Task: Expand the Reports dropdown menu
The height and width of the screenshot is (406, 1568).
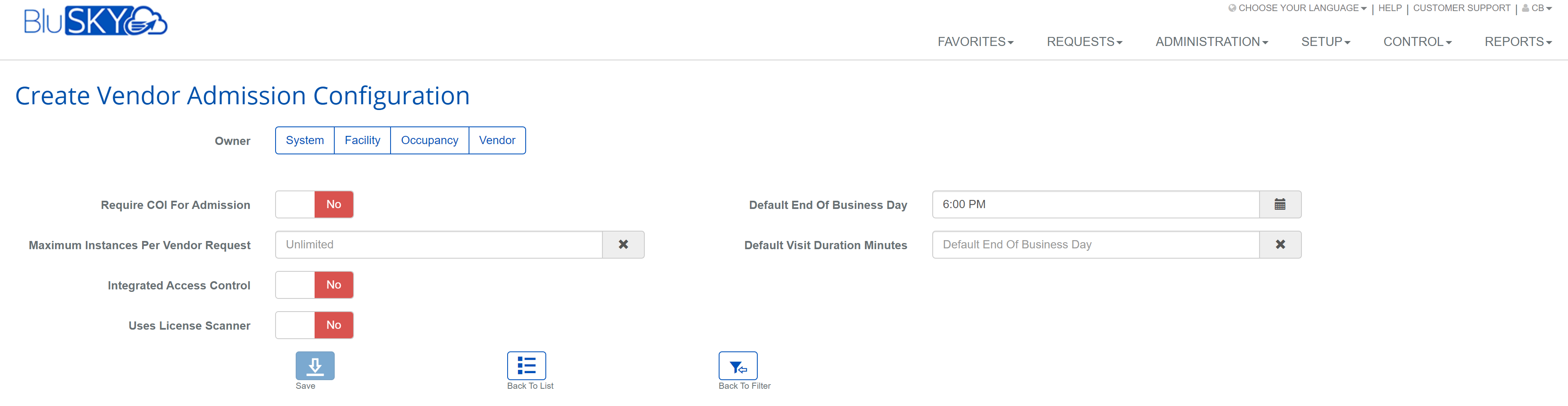Action: [x=1517, y=42]
